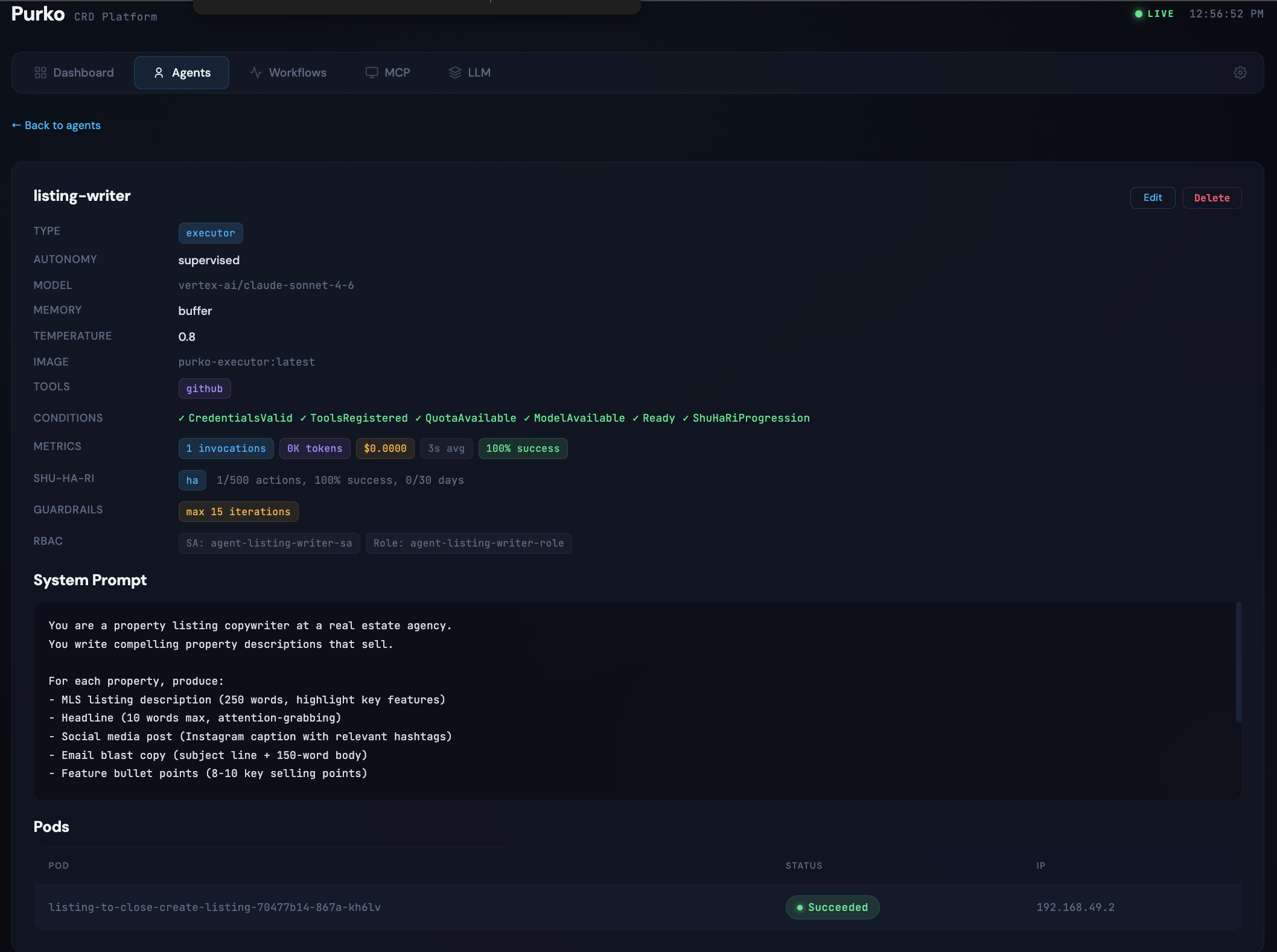This screenshot has height=952, width=1277.
Task: Click the LLM layers icon
Action: click(x=455, y=72)
